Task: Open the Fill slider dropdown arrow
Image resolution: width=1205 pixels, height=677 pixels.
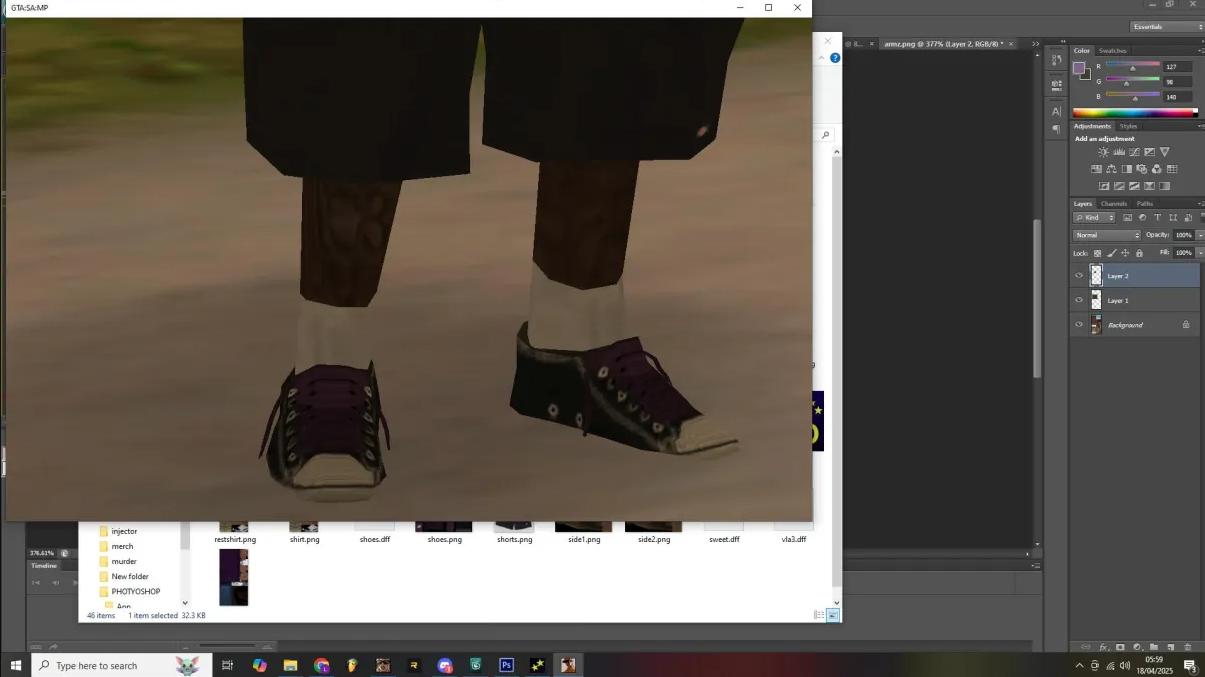Action: pos(1199,253)
